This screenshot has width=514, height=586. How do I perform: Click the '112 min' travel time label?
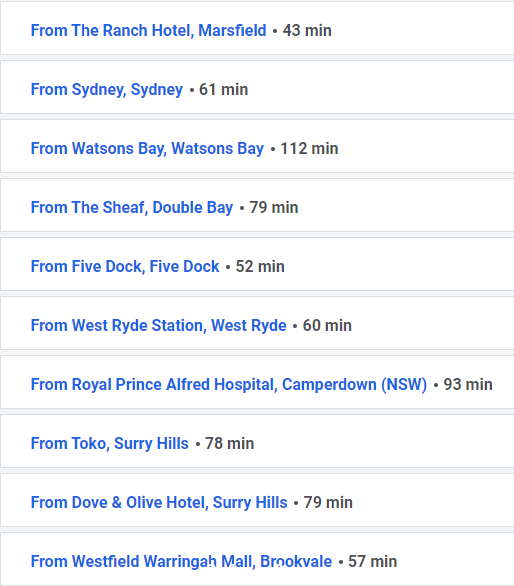309,149
